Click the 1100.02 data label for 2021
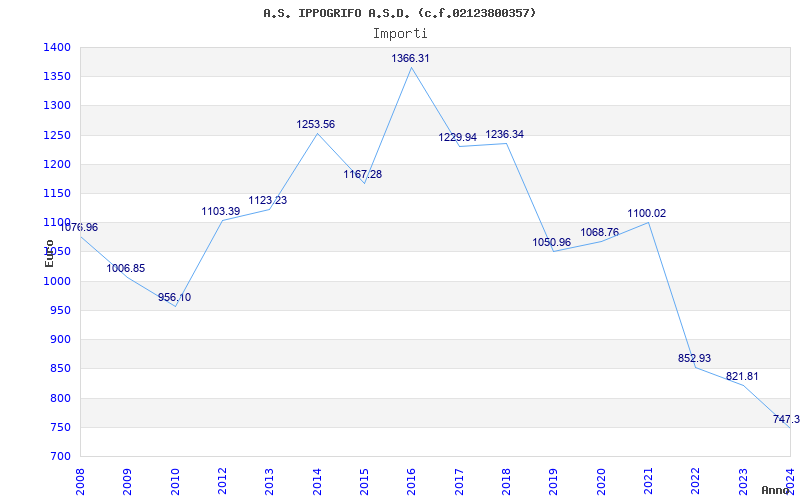800x500 pixels. point(646,213)
